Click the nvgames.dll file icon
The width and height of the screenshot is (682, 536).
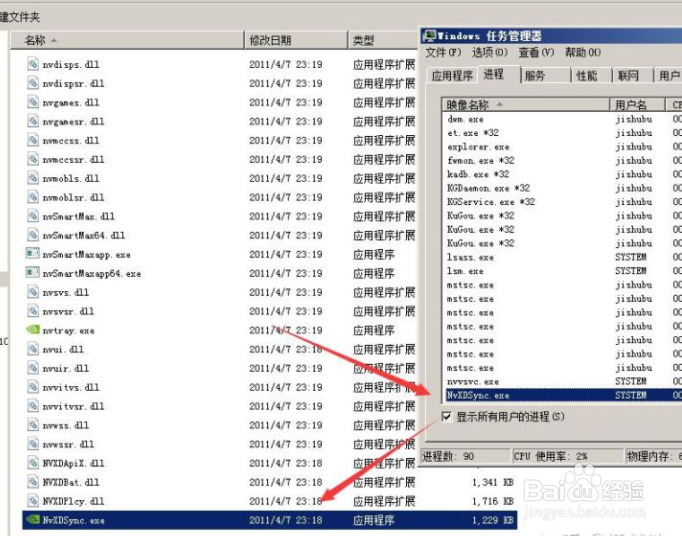[33, 102]
